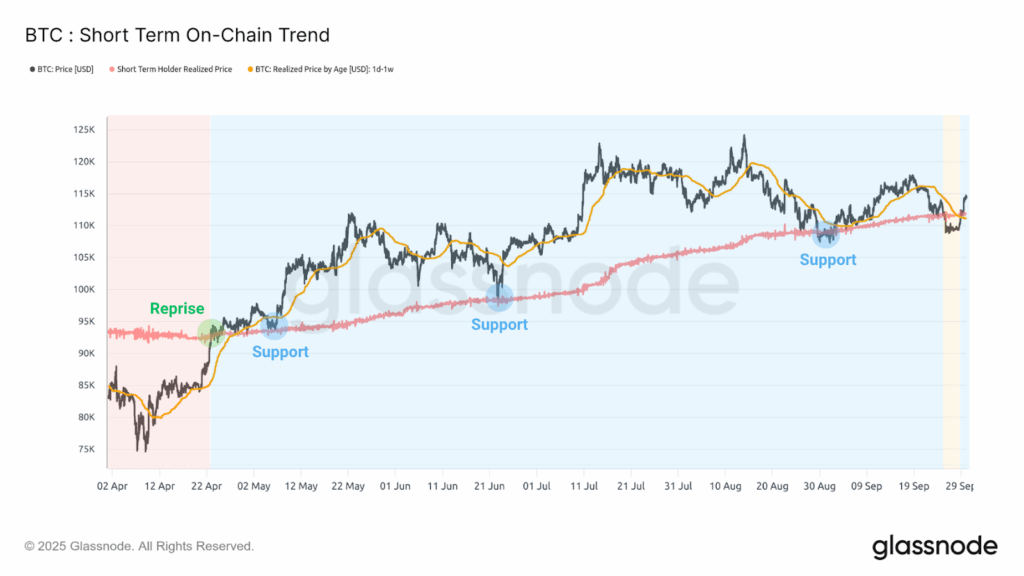The height and width of the screenshot is (576, 1024).
Task: Click the glassnode logo at bottom right
Action: (934, 546)
